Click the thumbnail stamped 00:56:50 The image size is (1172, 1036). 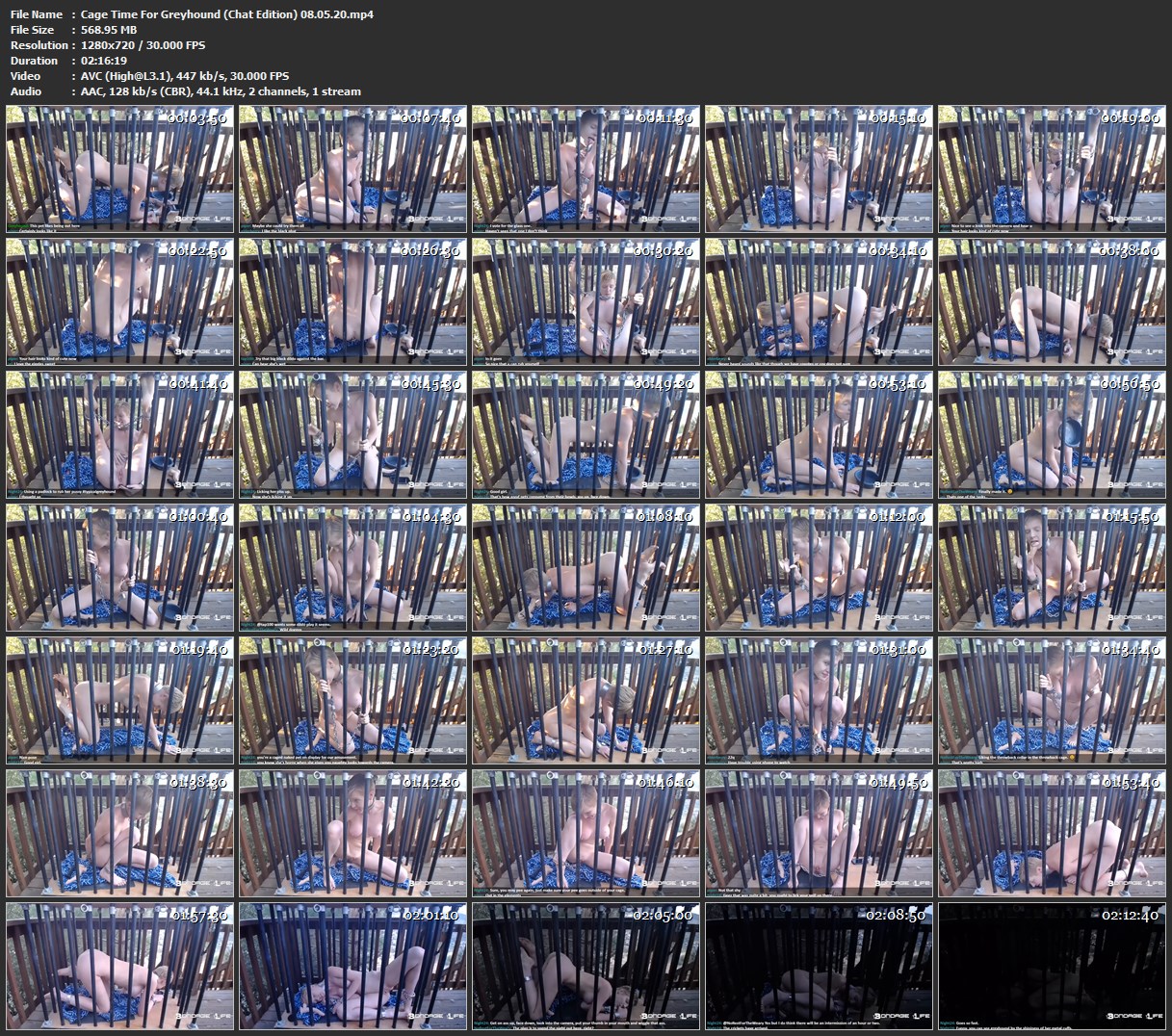[1052, 434]
